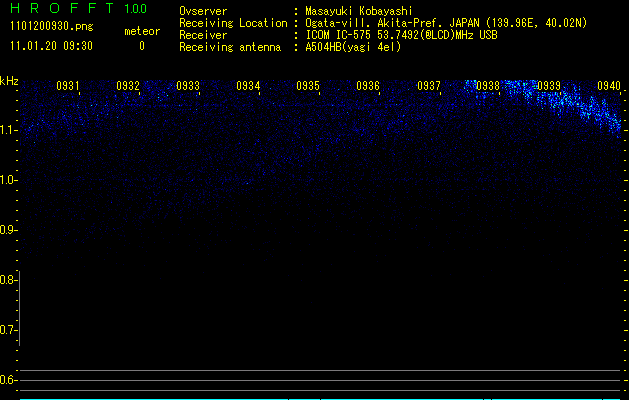This screenshot has width=629, height=400.
Task: Click the 1.0.0 version number
Action: (x=136, y=9)
